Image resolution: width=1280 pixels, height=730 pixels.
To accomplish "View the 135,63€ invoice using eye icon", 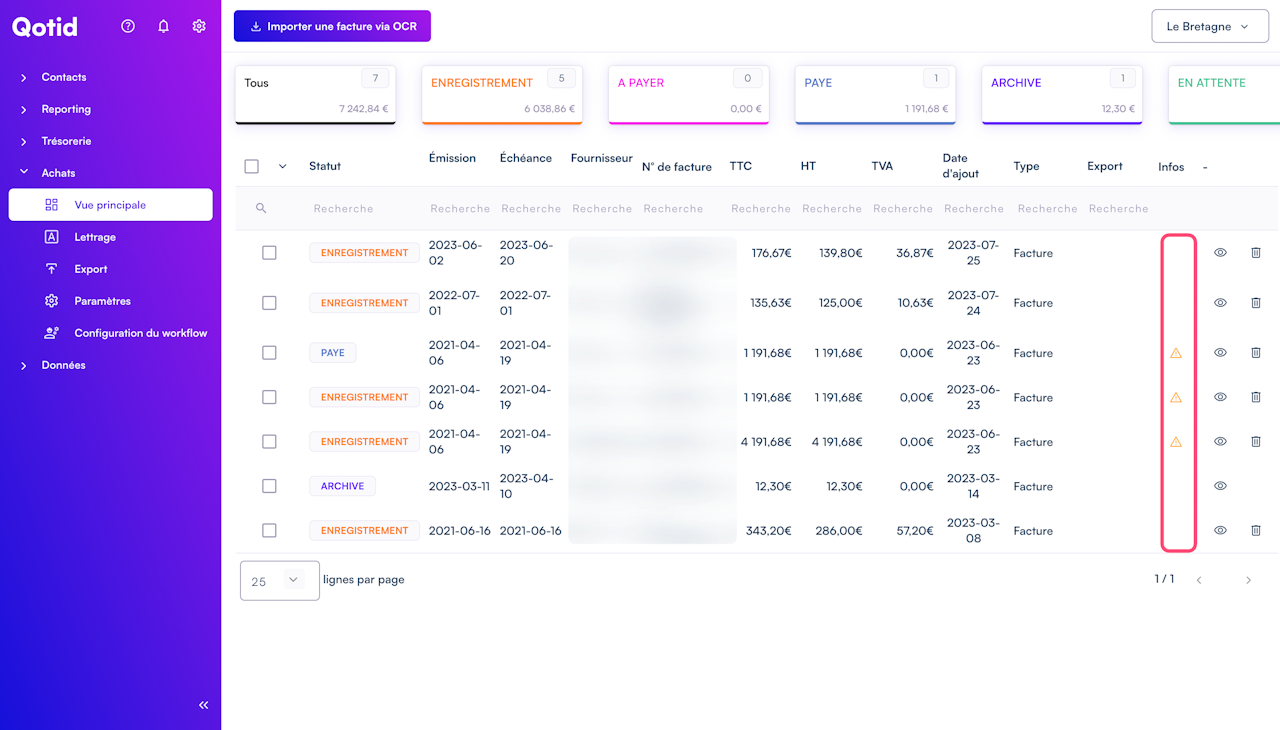I will (x=1220, y=303).
